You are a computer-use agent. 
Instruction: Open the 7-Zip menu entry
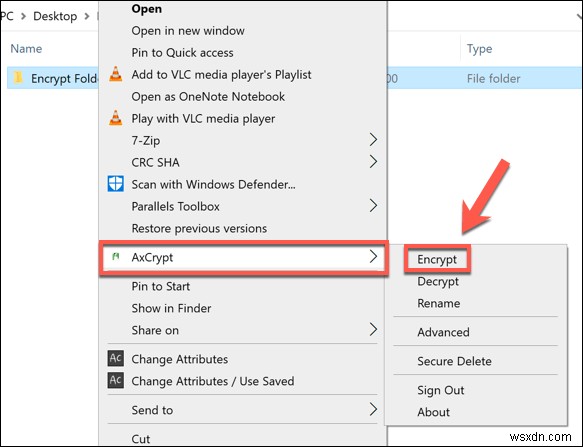pyautogui.click(x=146, y=141)
